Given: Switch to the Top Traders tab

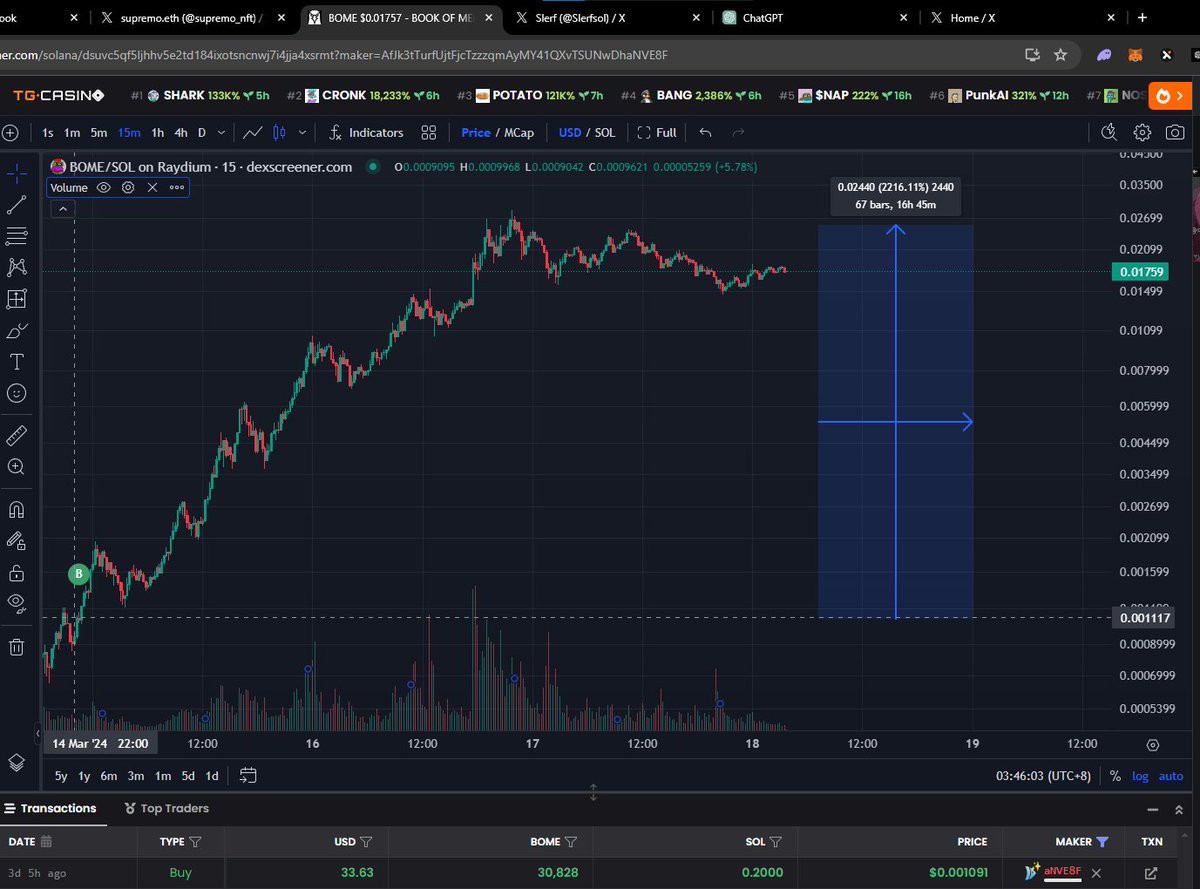Looking at the screenshot, I should (166, 808).
